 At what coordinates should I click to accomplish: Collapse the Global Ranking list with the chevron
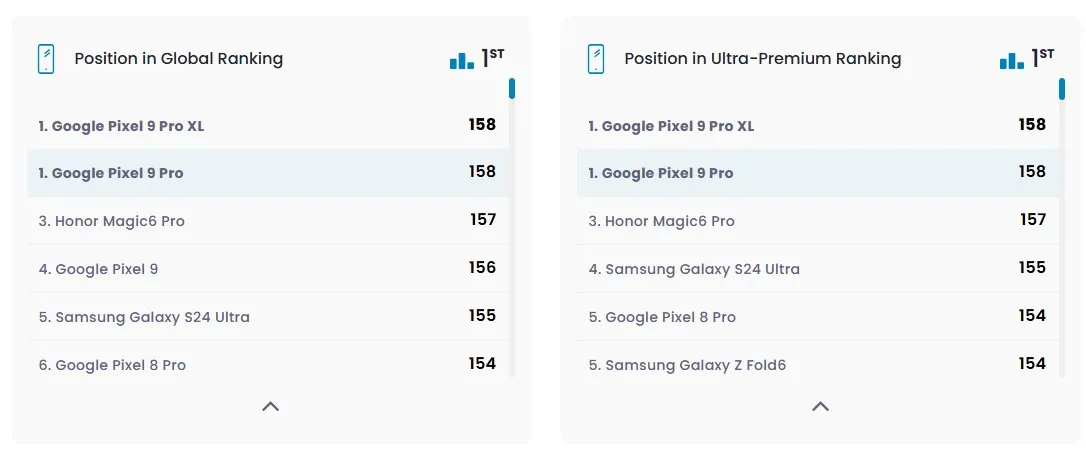tap(270, 406)
